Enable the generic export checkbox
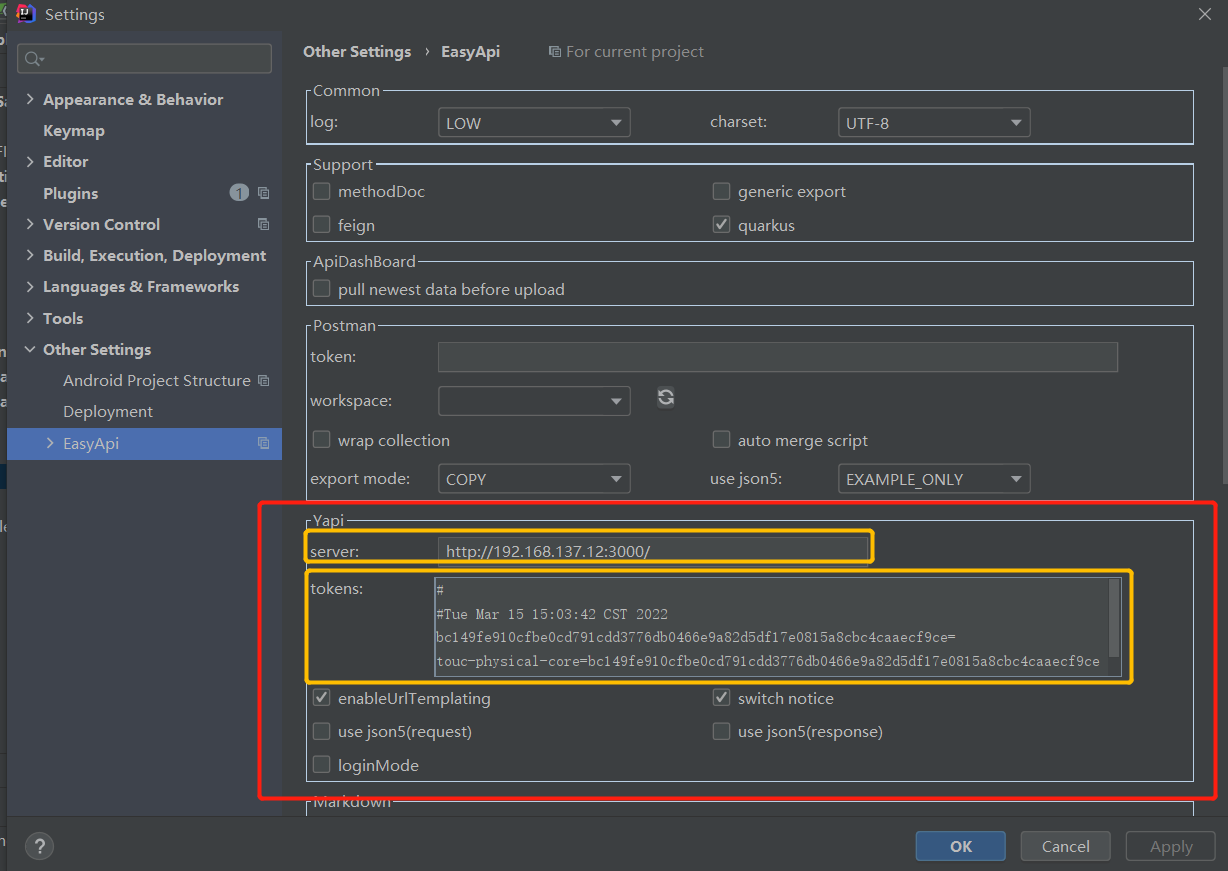The width and height of the screenshot is (1228, 871). 721,191
